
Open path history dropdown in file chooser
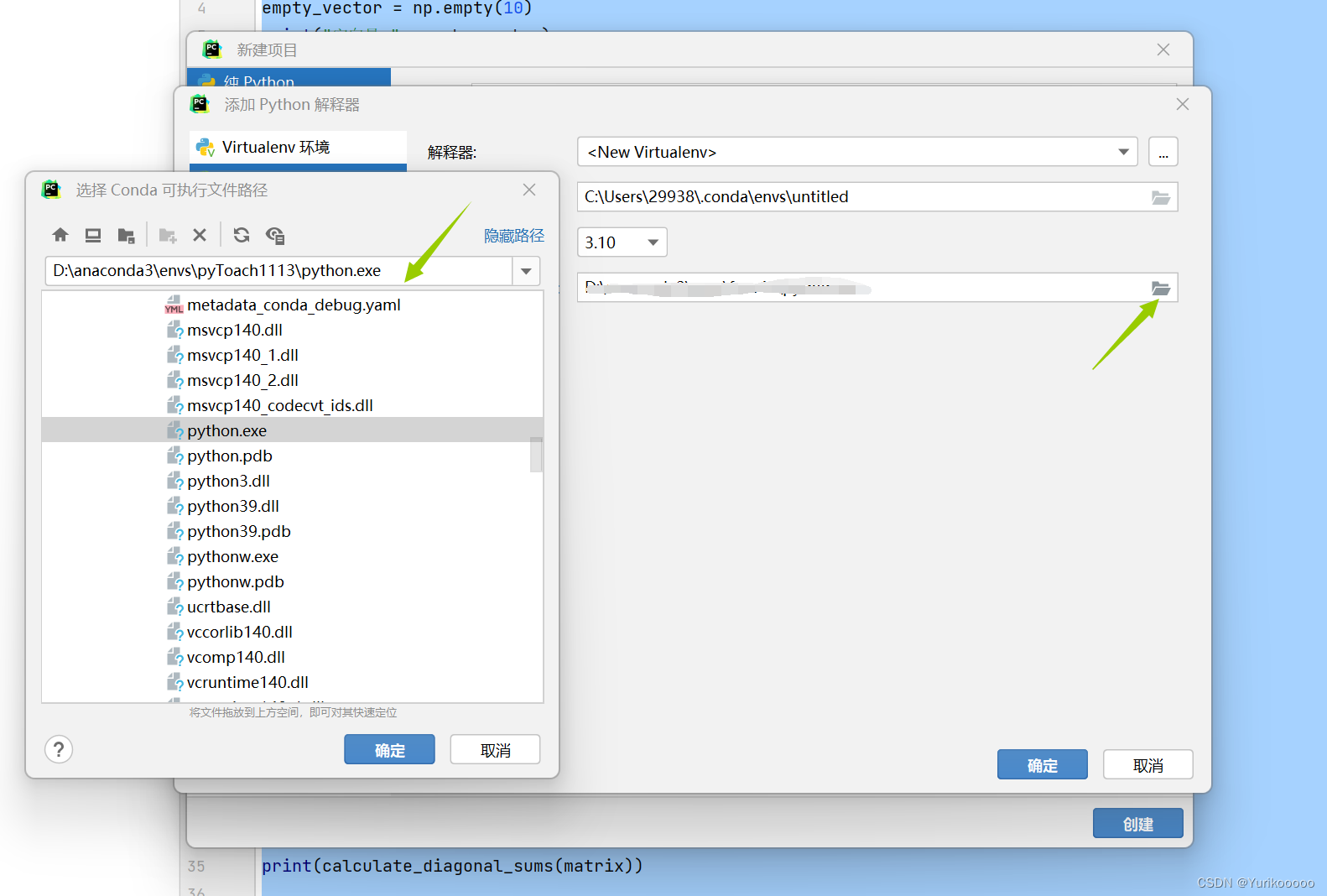[x=526, y=271]
